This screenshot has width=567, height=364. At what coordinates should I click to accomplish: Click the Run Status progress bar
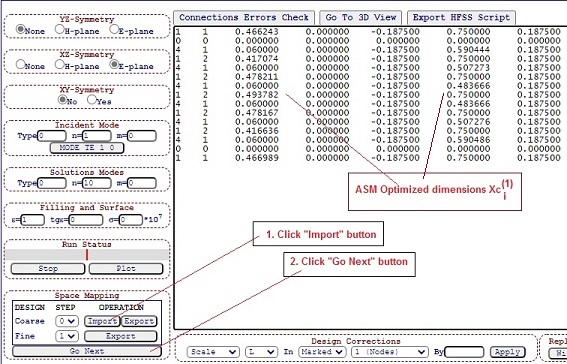(87, 255)
